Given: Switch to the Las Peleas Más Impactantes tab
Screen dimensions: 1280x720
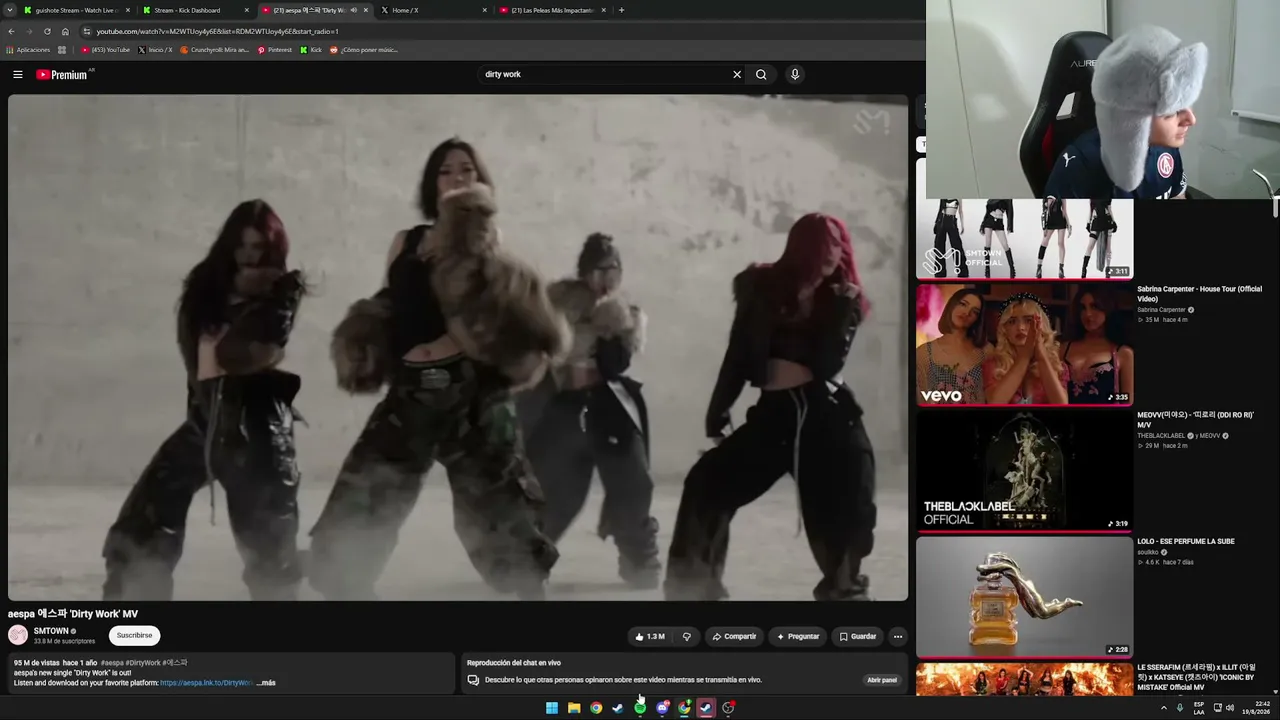Looking at the screenshot, I should pyautogui.click(x=553, y=10).
